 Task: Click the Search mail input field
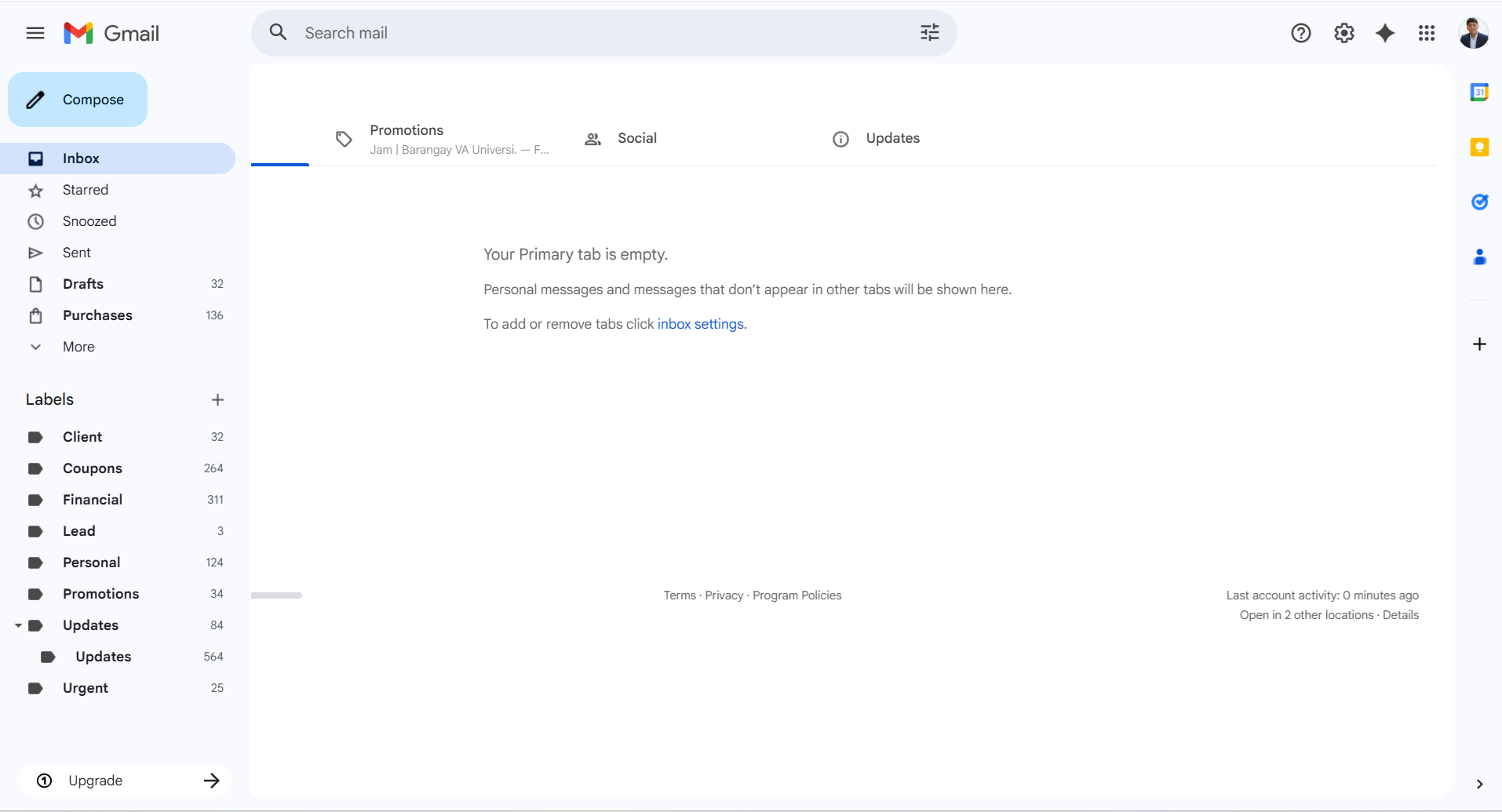pos(549,32)
